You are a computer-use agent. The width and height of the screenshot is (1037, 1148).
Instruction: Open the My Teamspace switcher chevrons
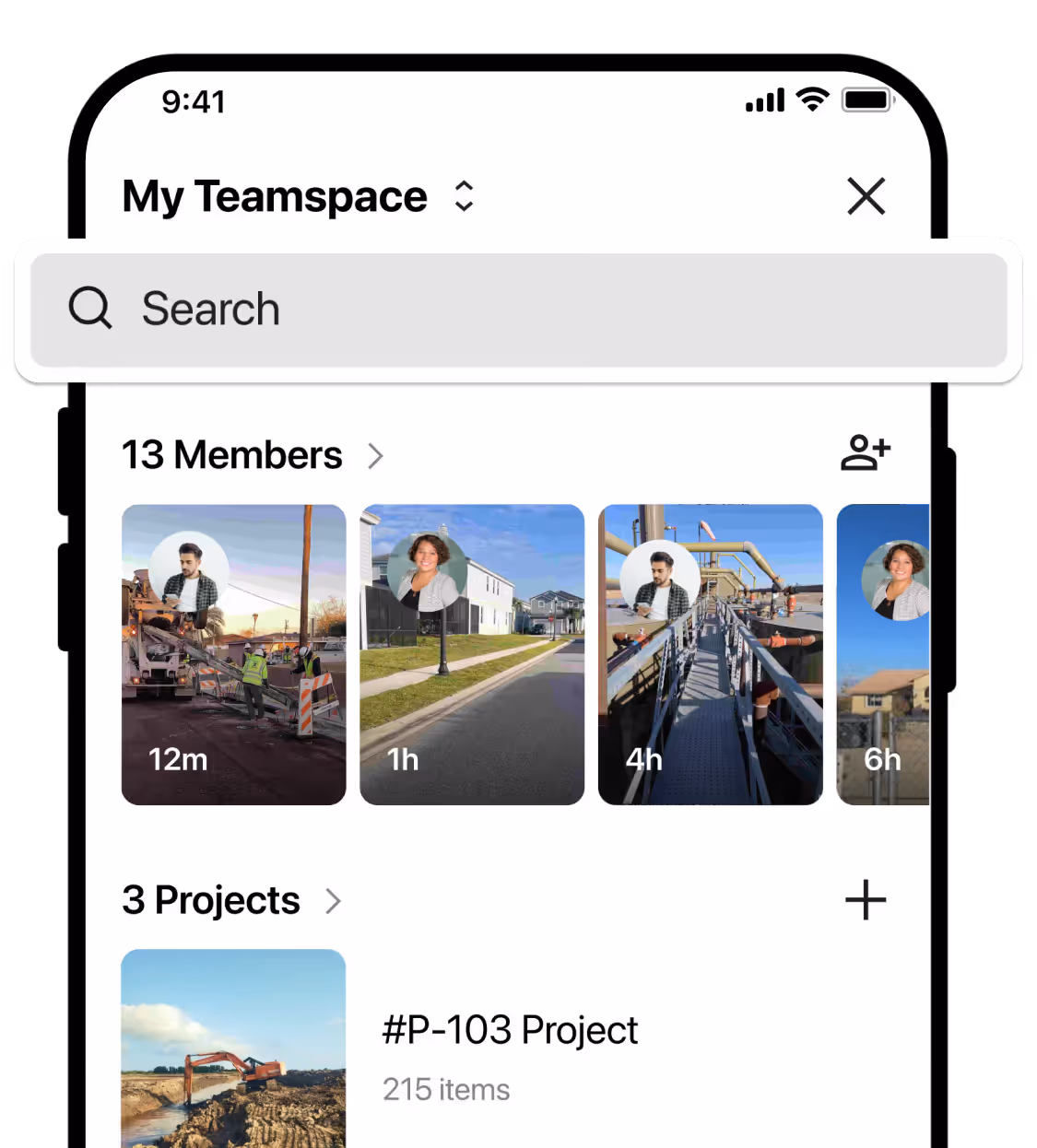pos(465,195)
